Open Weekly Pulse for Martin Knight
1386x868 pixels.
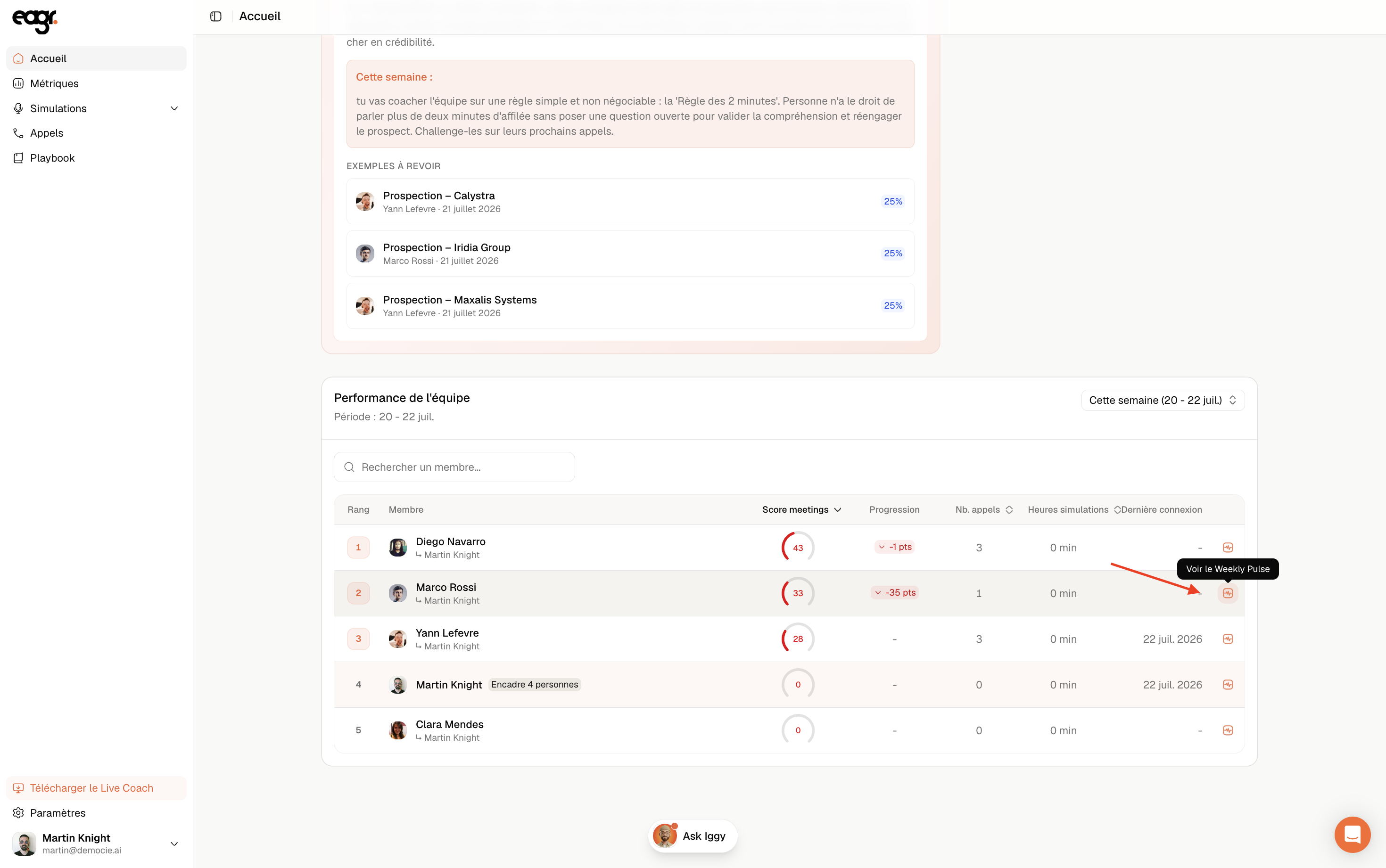(1228, 684)
